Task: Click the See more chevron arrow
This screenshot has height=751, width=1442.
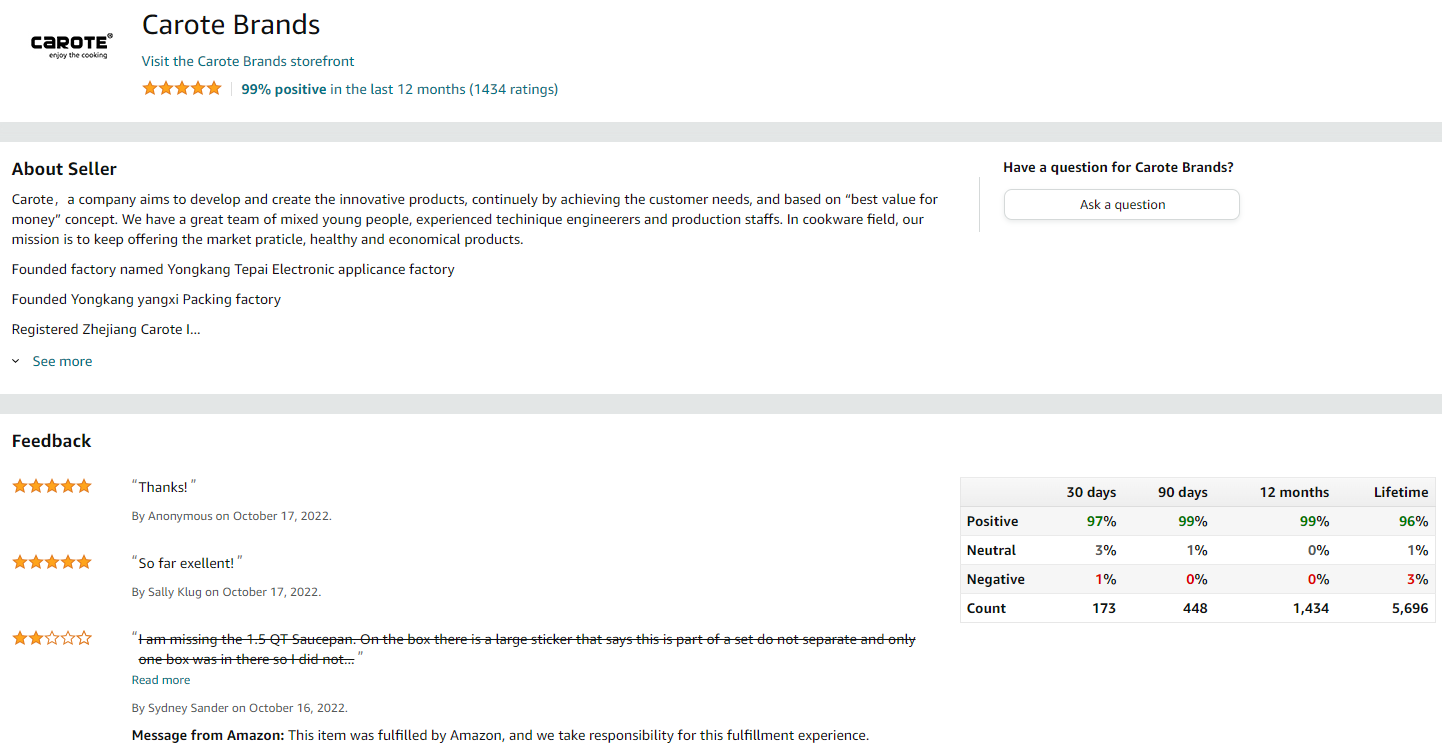Action: point(16,362)
